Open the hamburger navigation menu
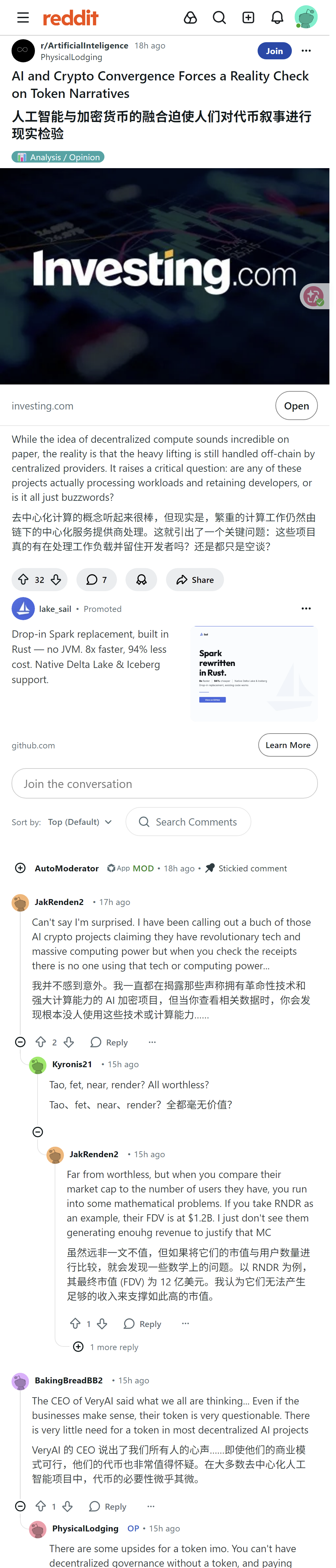336x1568 pixels. [23, 18]
